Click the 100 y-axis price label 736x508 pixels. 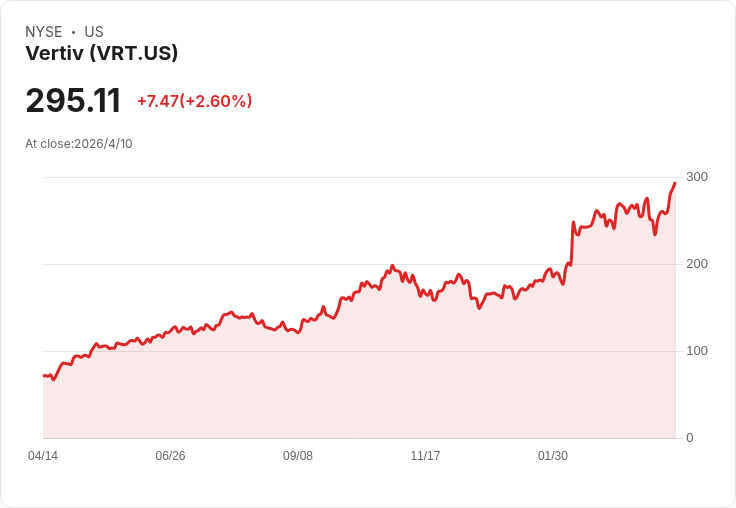tap(696, 351)
